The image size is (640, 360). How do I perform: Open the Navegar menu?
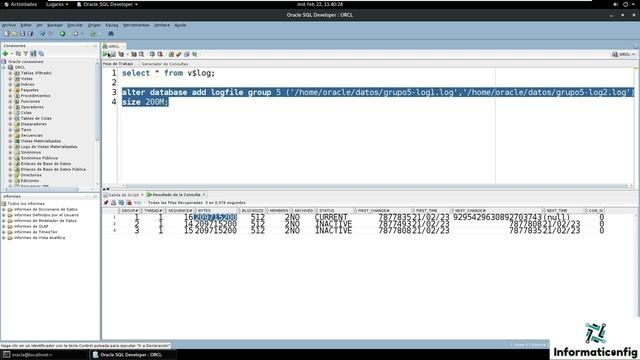55,25
